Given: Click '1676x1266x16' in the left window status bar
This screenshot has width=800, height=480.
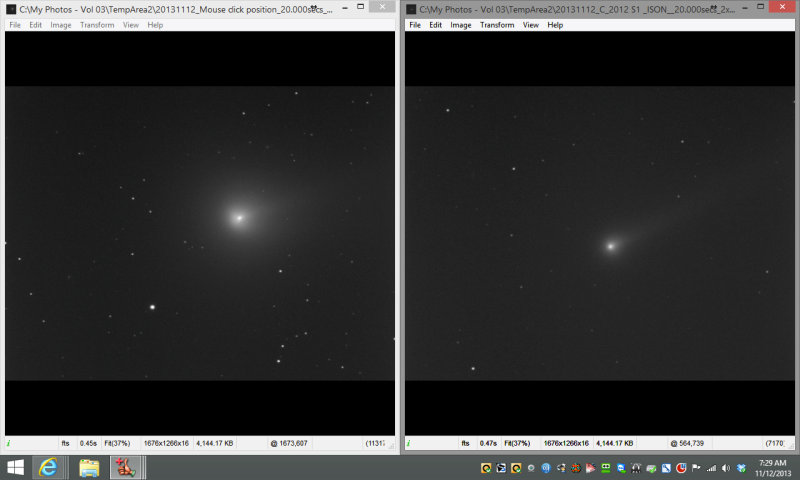Looking at the screenshot, I should point(166,443).
